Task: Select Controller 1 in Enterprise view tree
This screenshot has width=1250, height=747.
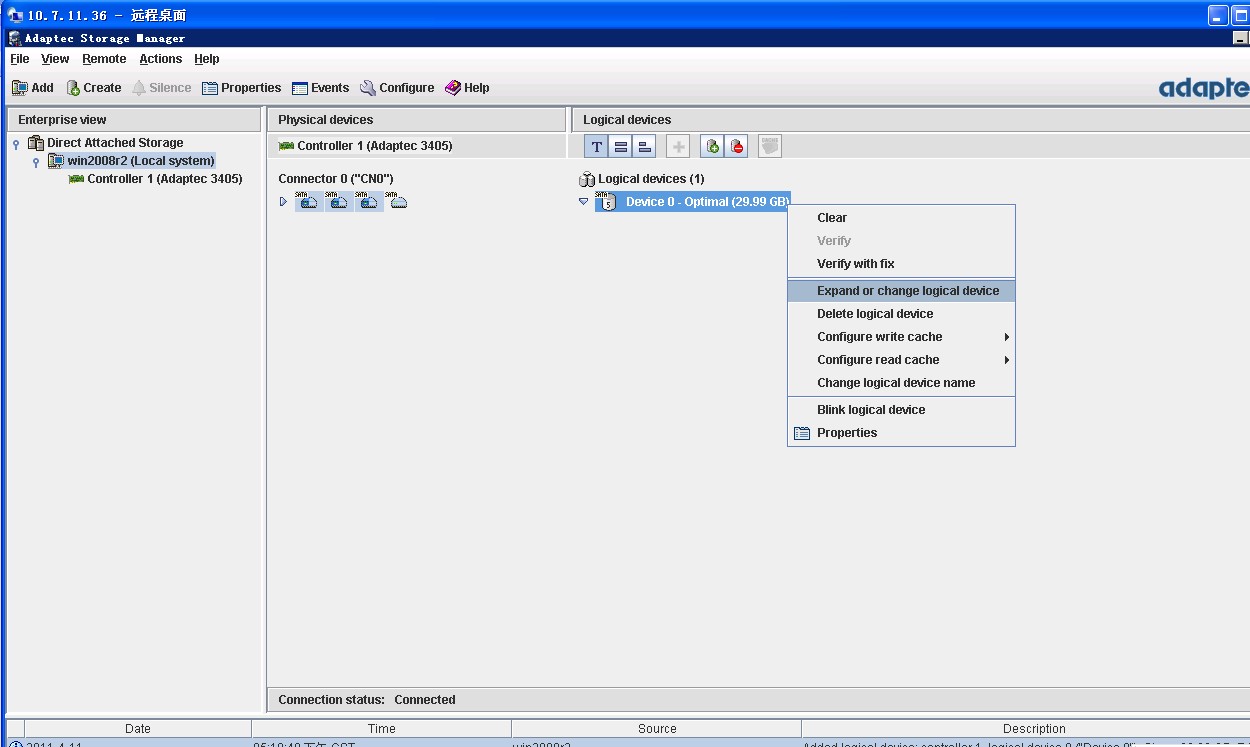Action: (x=164, y=179)
